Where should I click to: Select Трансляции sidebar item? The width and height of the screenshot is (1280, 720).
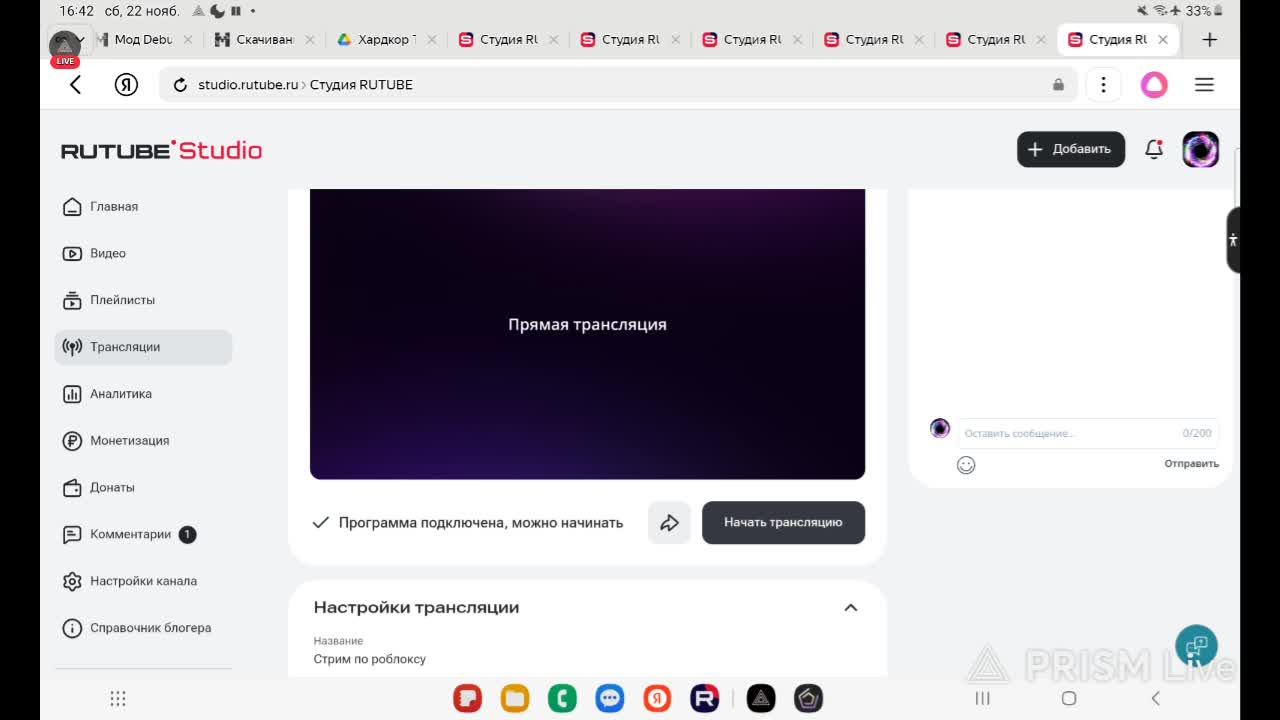coord(143,347)
